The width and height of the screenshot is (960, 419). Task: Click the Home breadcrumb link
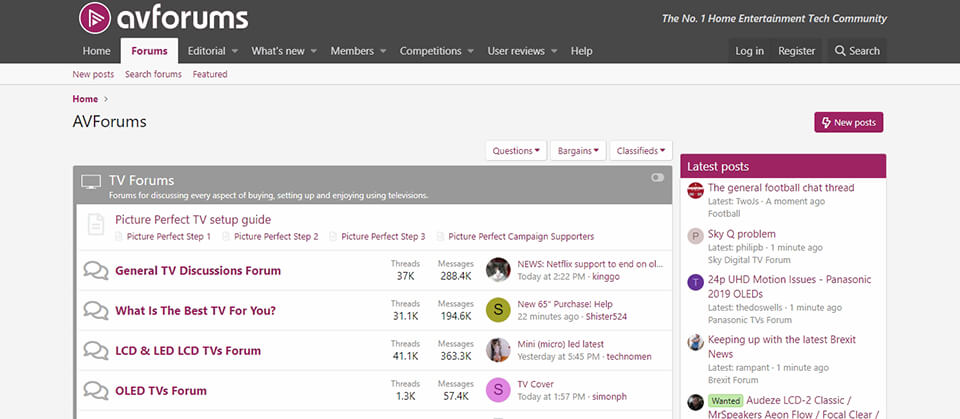(x=85, y=99)
